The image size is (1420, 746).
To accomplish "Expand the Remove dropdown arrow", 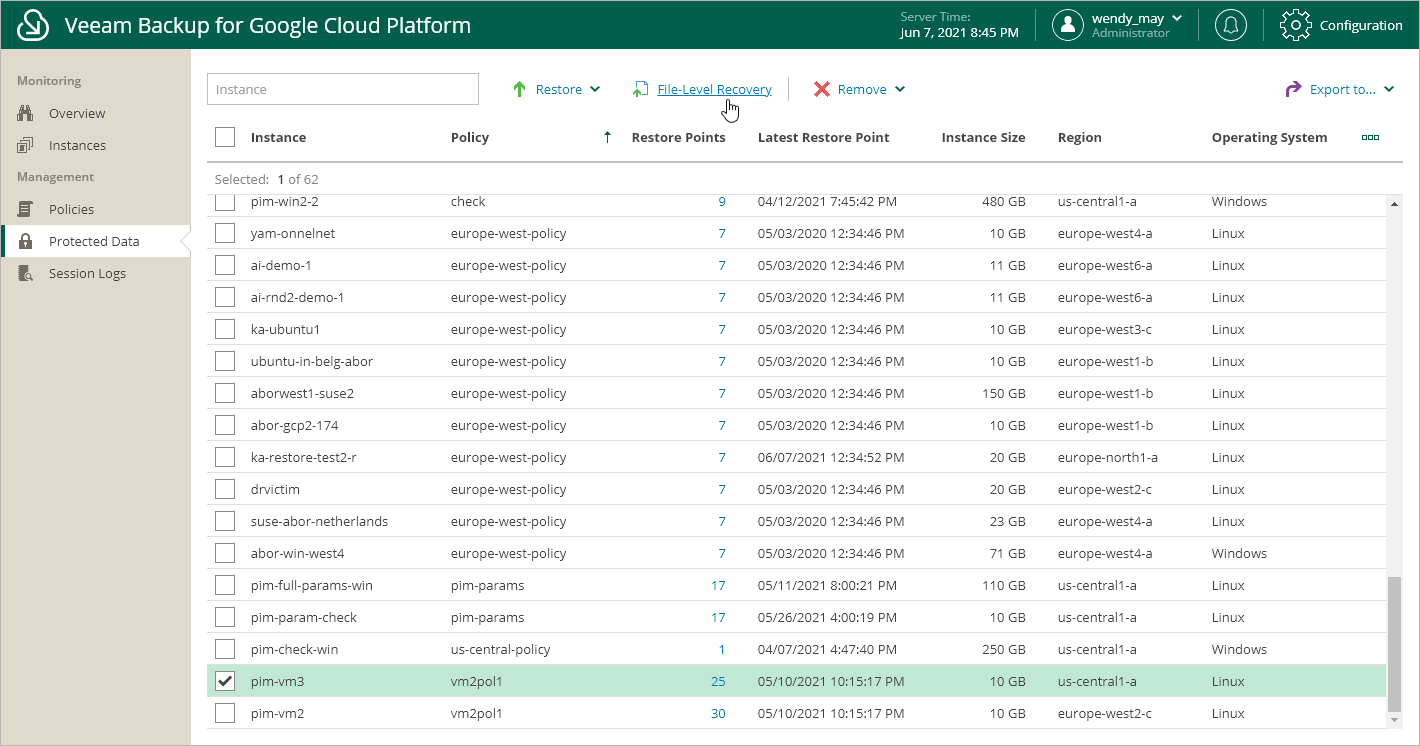I will tap(900, 89).
